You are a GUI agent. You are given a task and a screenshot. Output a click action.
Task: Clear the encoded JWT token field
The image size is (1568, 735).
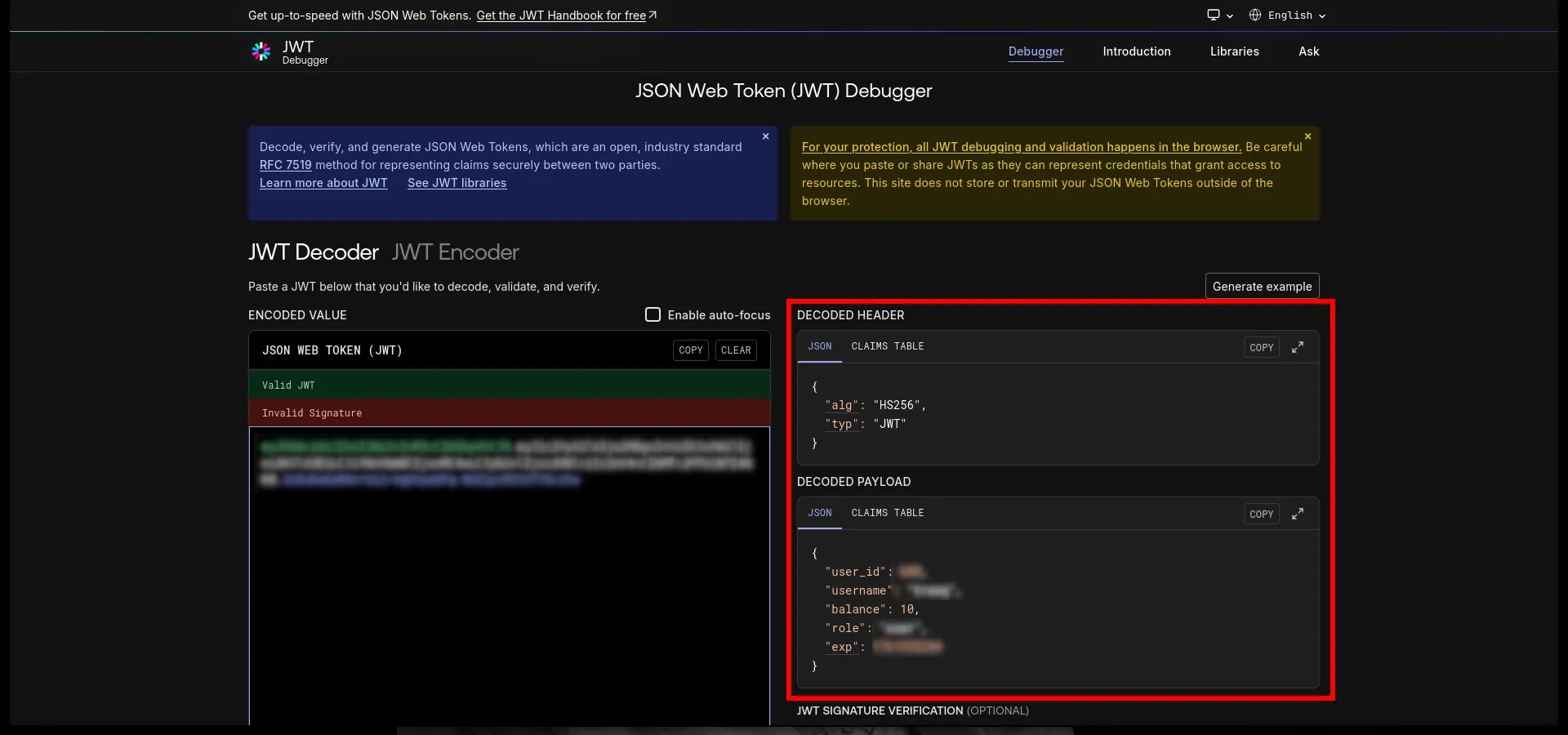736,350
